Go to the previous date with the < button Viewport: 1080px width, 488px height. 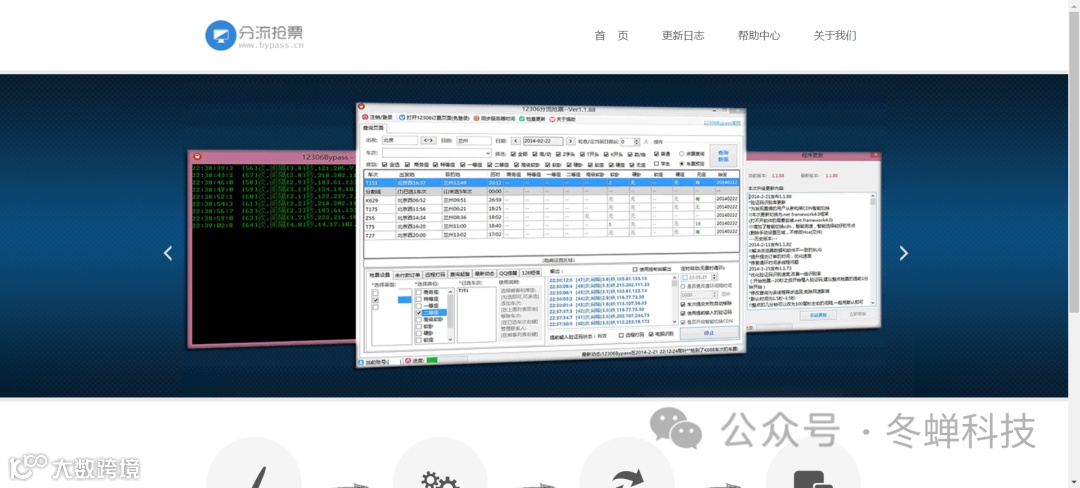pos(517,141)
